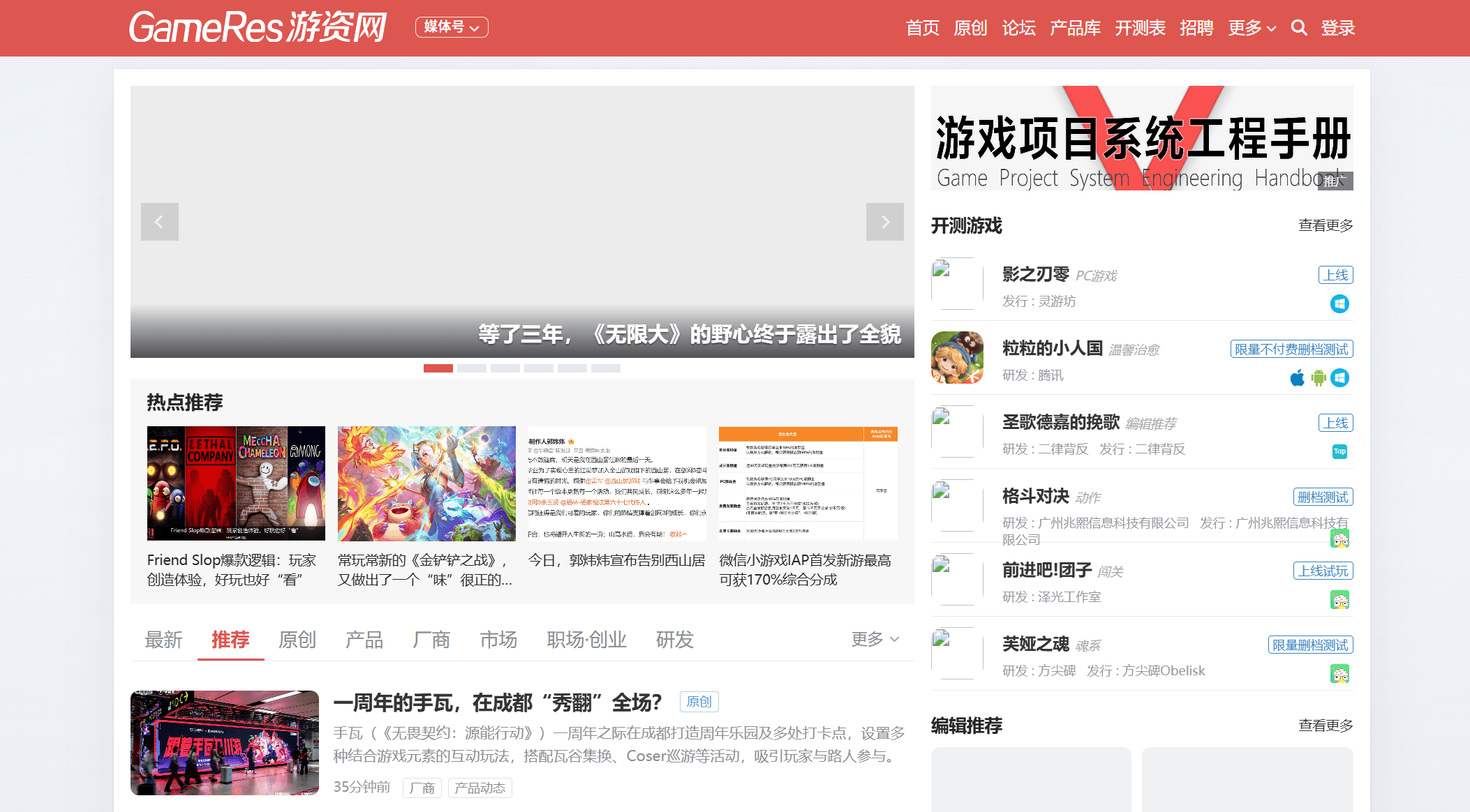Click the 限量不付费删档测试 tag

click(1291, 349)
